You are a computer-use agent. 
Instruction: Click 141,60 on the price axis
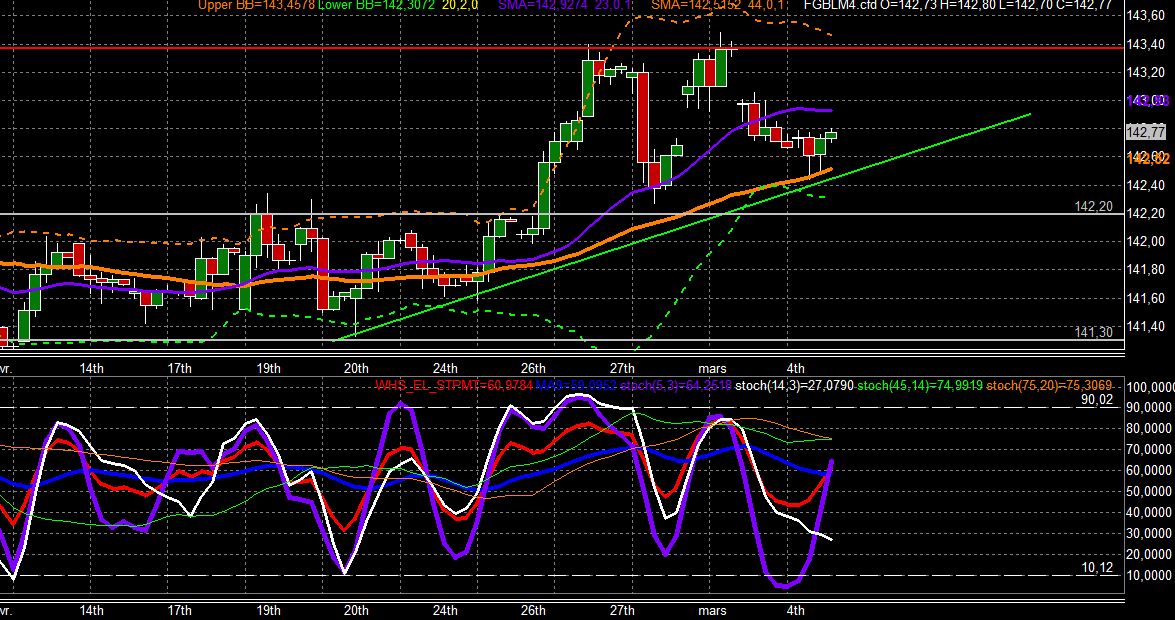[x=1146, y=298]
